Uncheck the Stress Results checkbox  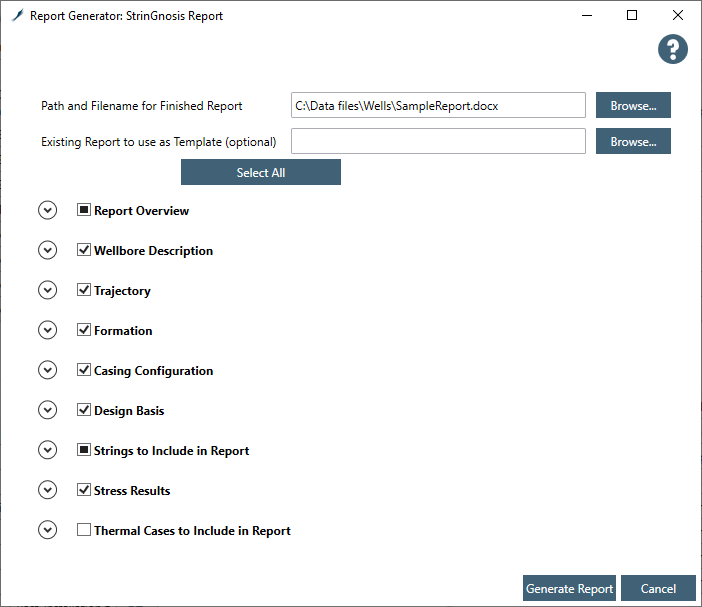pyautogui.click(x=84, y=491)
